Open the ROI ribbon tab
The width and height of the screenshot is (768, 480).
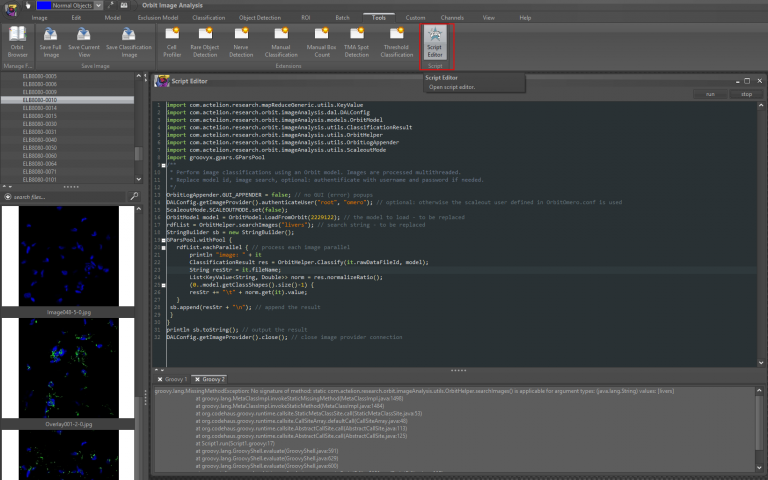point(306,18)
